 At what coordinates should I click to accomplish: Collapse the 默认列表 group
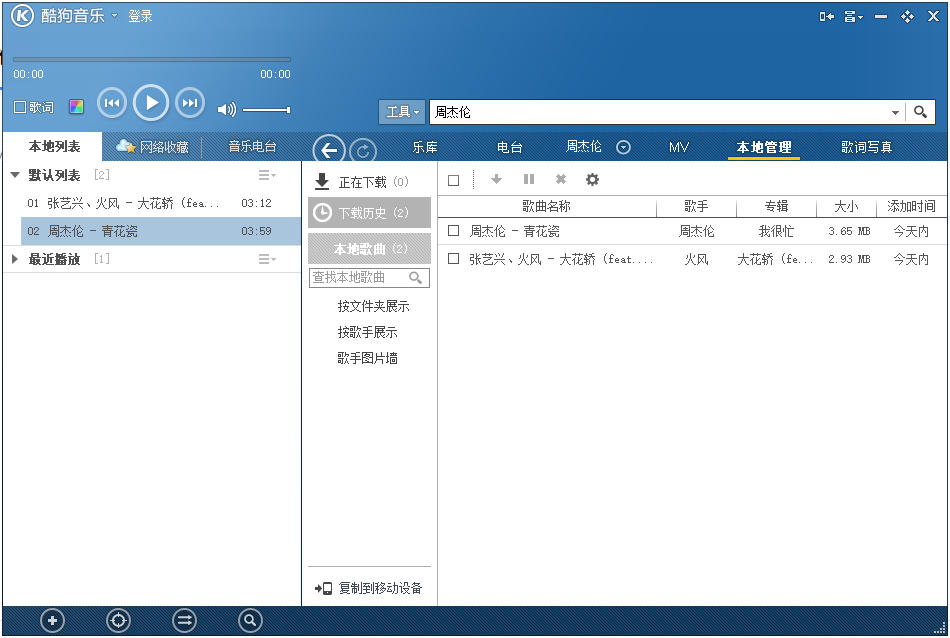[x=16, y=175]
